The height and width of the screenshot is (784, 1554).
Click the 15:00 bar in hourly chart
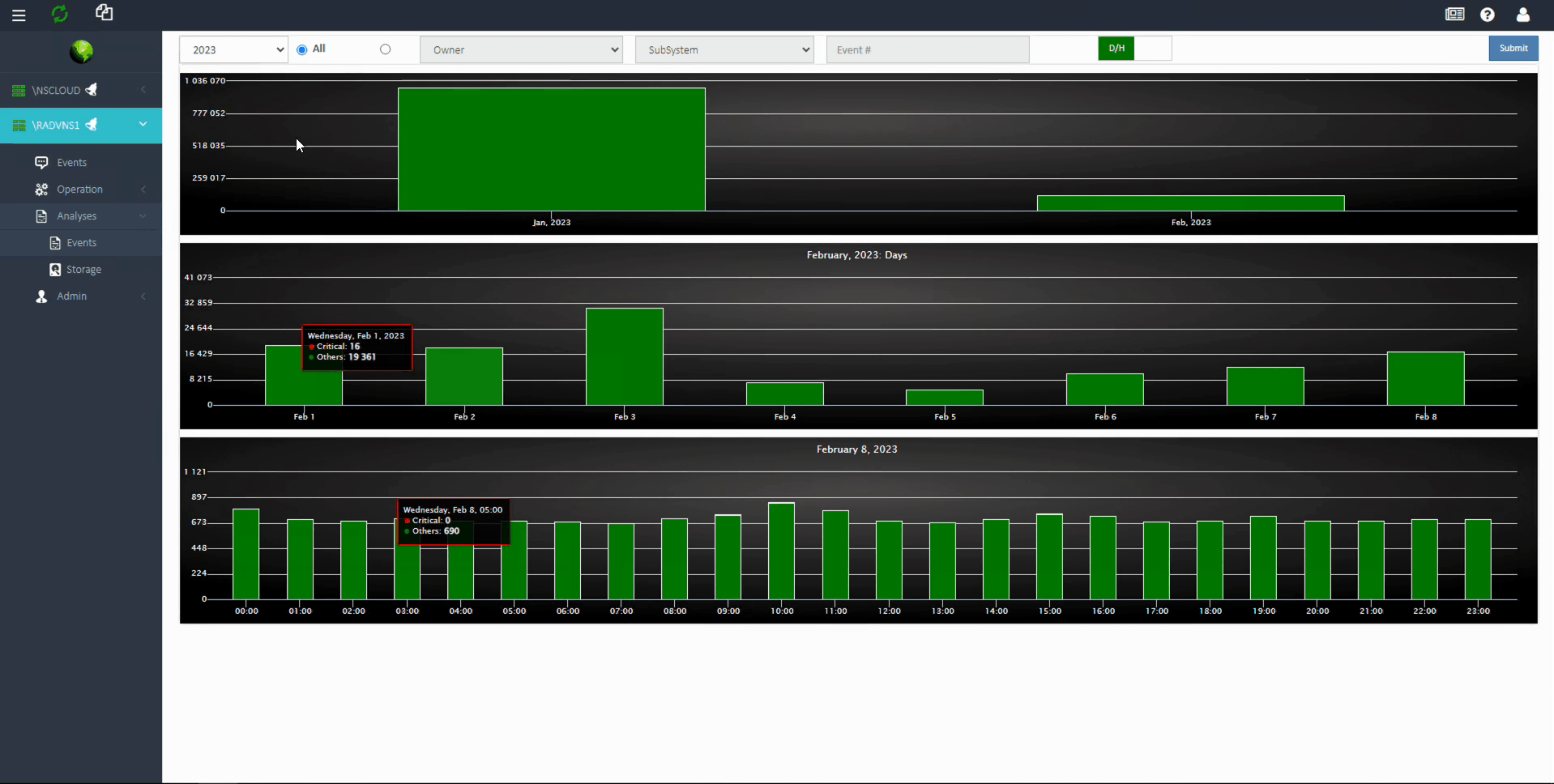[1050, 557]
